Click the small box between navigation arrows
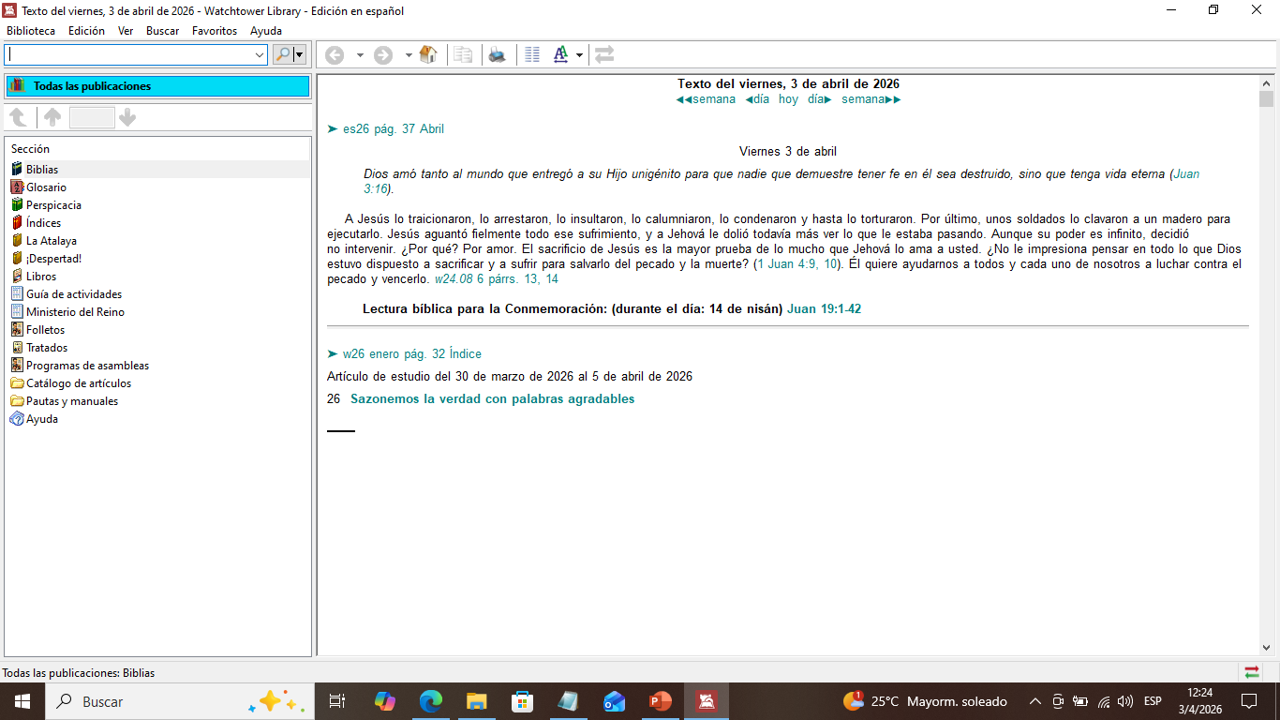This screenshot has height=720, width=1280. 91,118
